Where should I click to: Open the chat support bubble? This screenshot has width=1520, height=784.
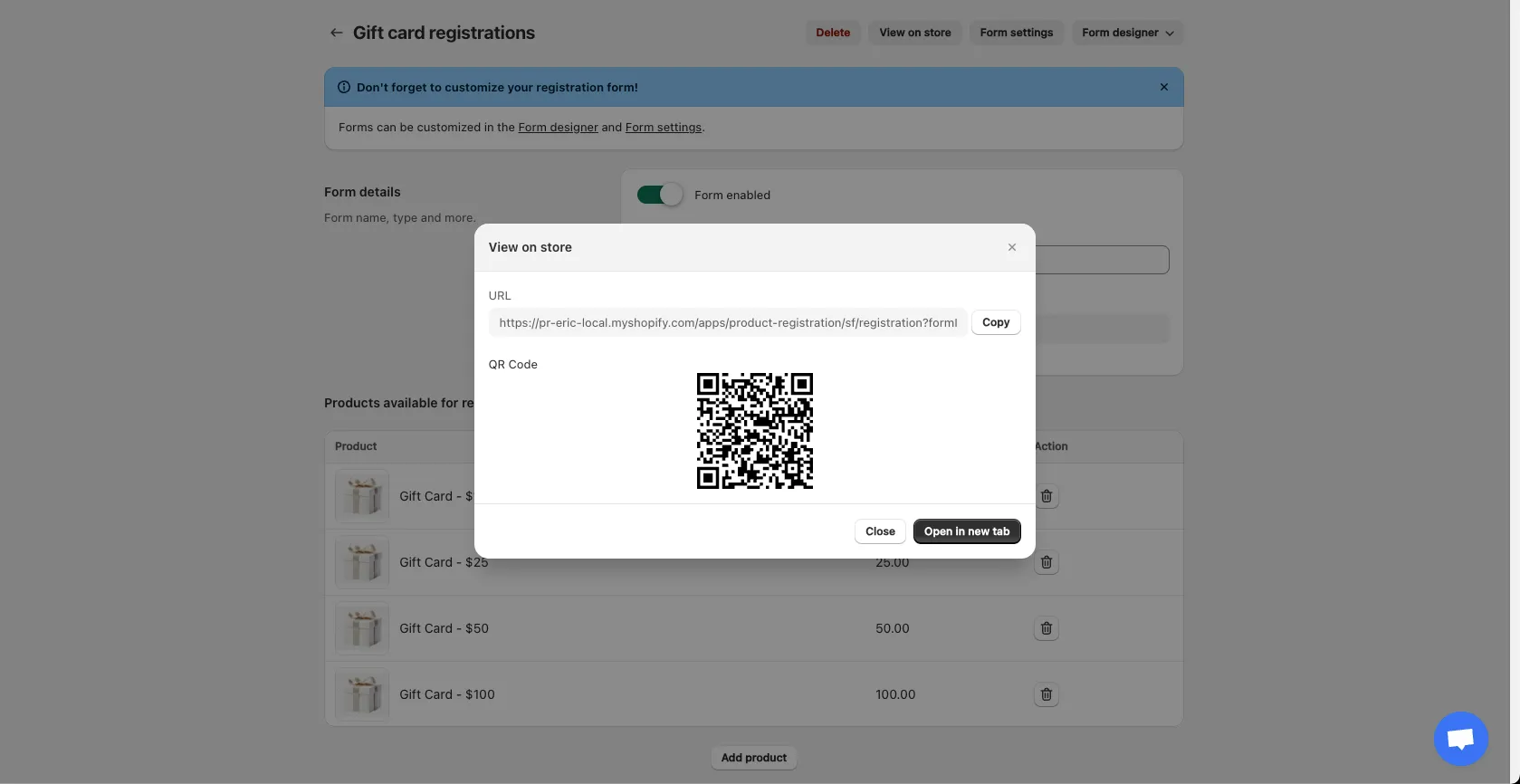point(1460,739)
